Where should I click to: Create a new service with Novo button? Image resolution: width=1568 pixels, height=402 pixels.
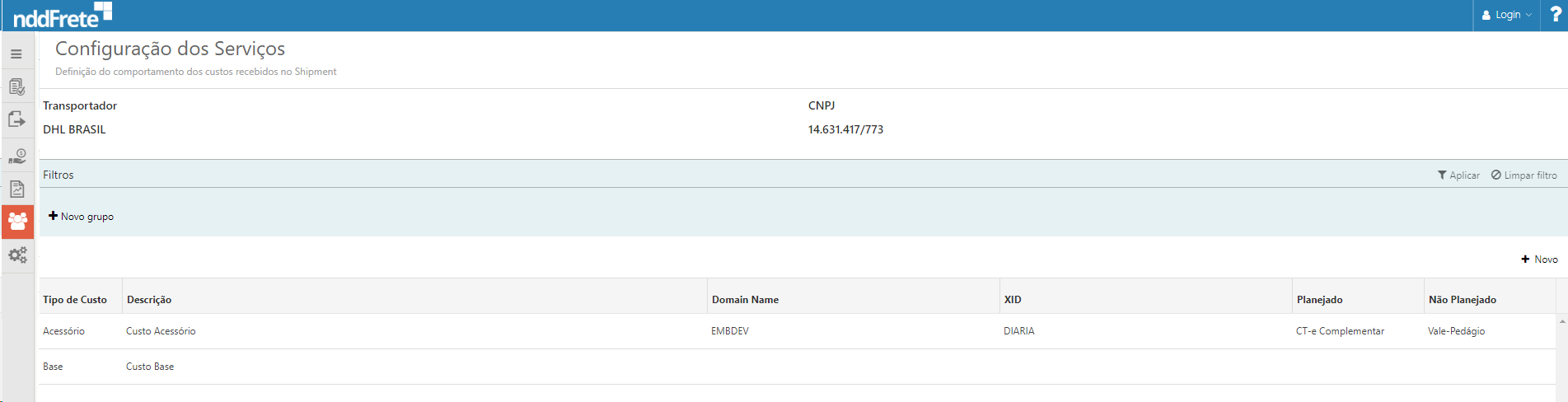1539,259
